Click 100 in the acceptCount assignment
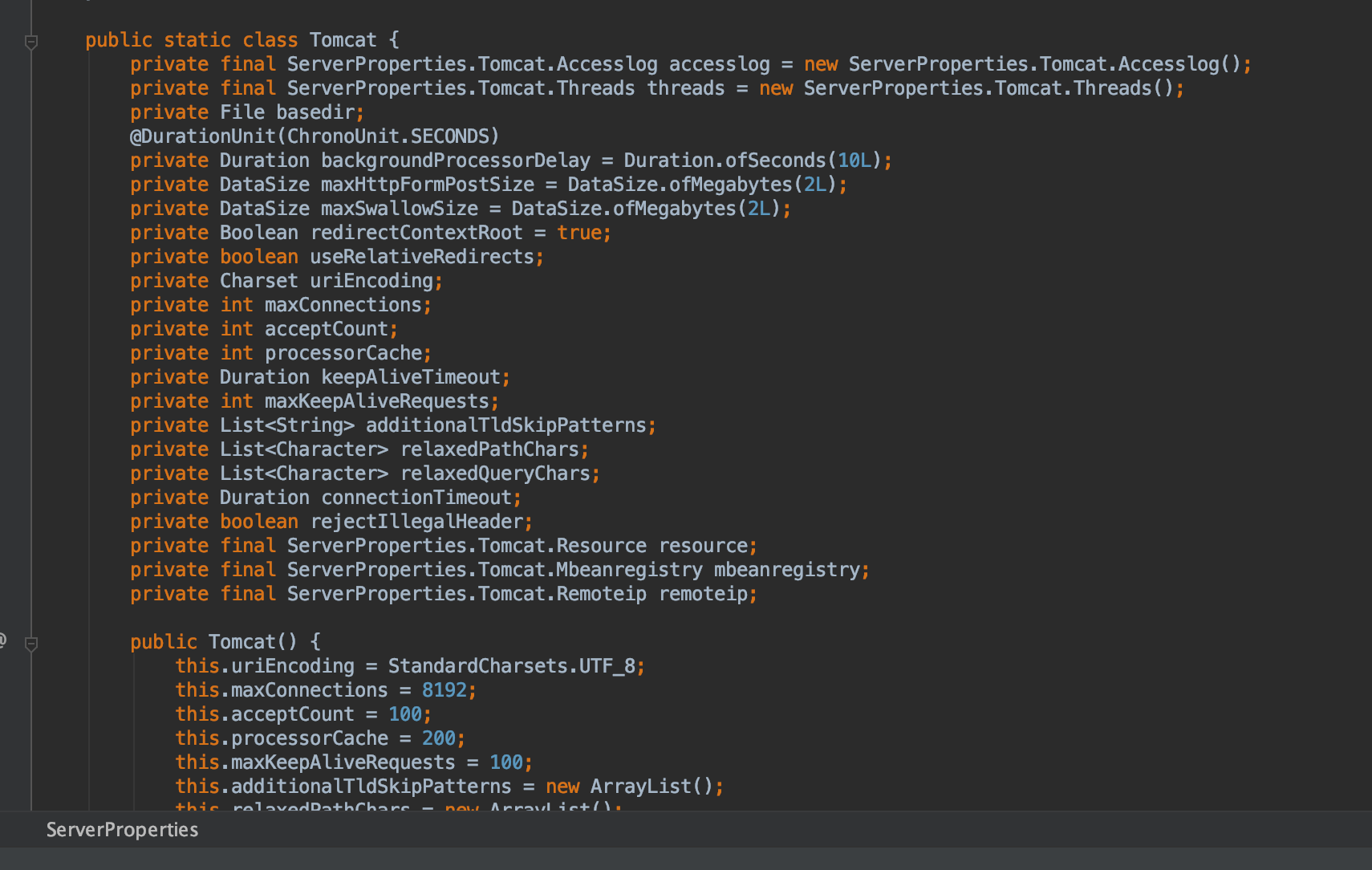 [x=405, y=714]
